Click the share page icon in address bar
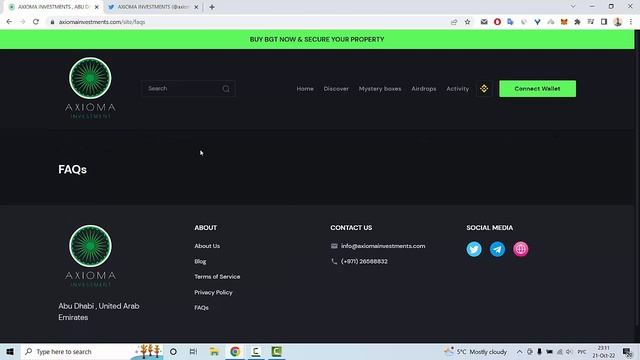 pyautogui.click(x=454, y=22)
